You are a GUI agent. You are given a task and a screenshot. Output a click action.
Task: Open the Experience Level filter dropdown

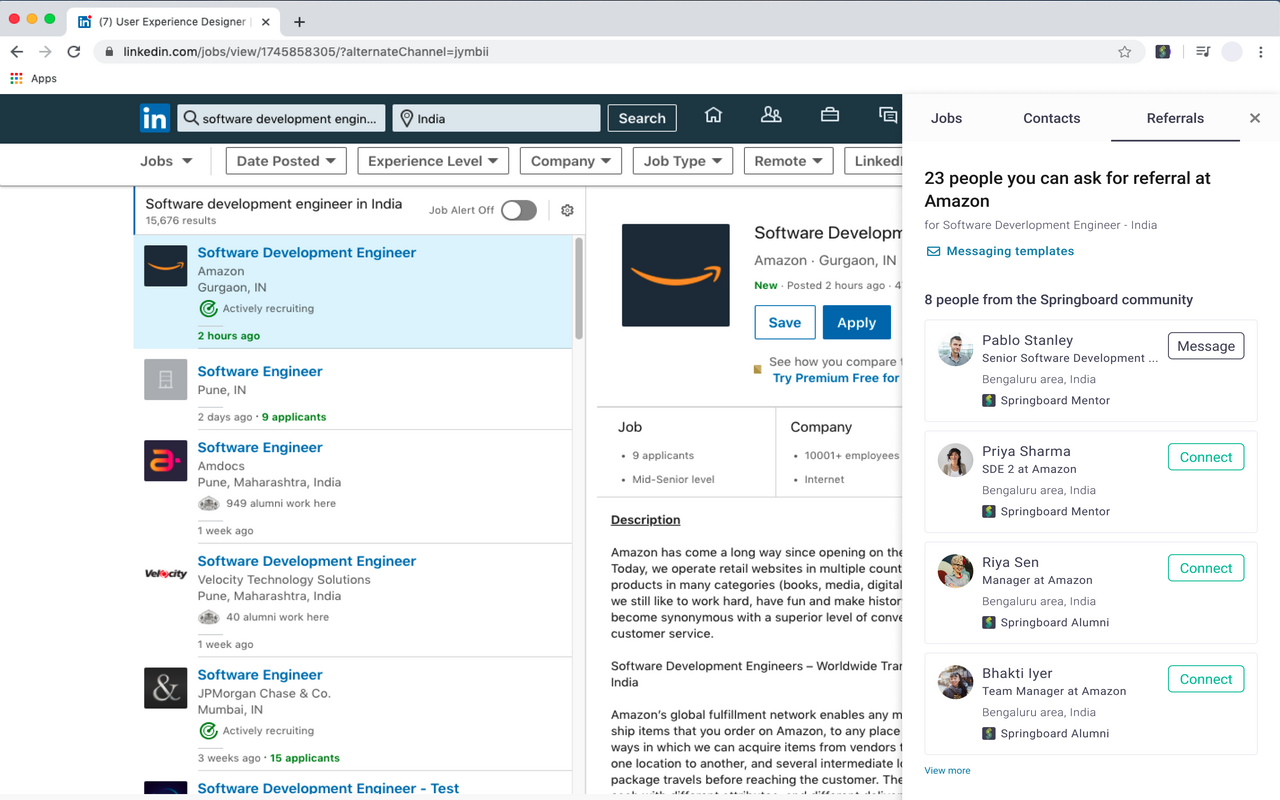[433, 161]
